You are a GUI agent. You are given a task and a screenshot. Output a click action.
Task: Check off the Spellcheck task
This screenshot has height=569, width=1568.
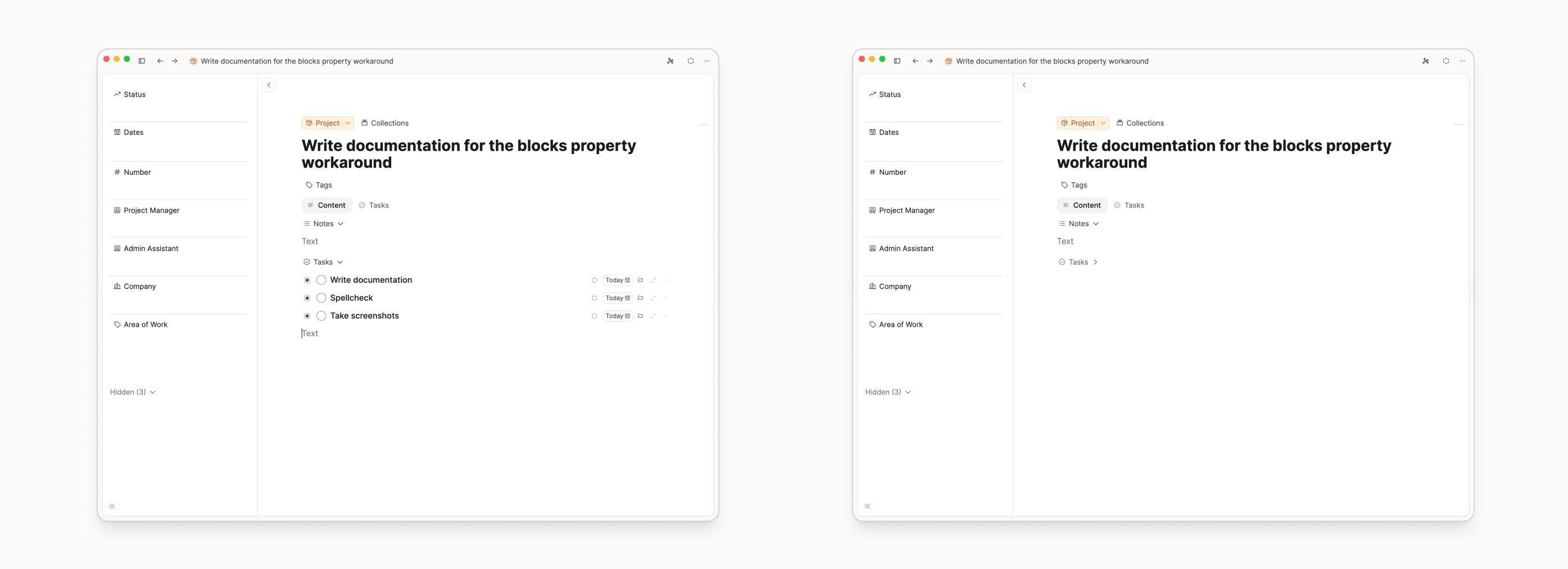321,299
